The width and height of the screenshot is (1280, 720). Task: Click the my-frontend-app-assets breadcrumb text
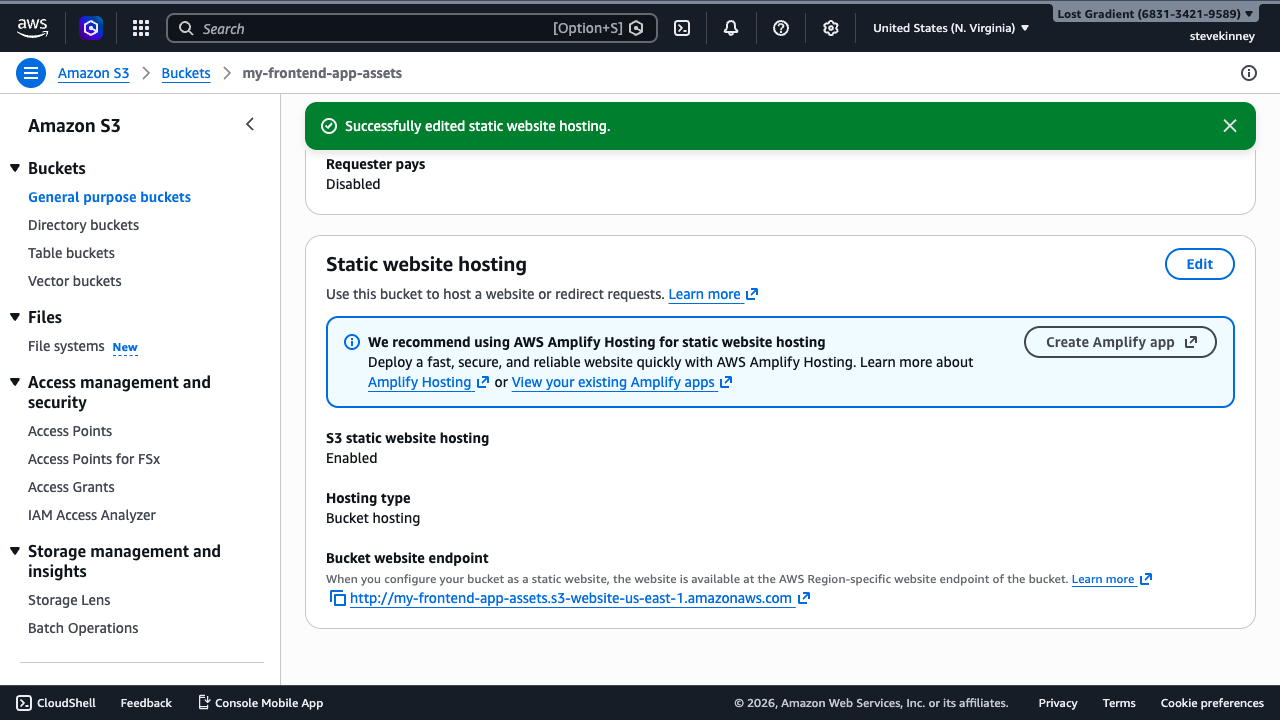(322, 73)
